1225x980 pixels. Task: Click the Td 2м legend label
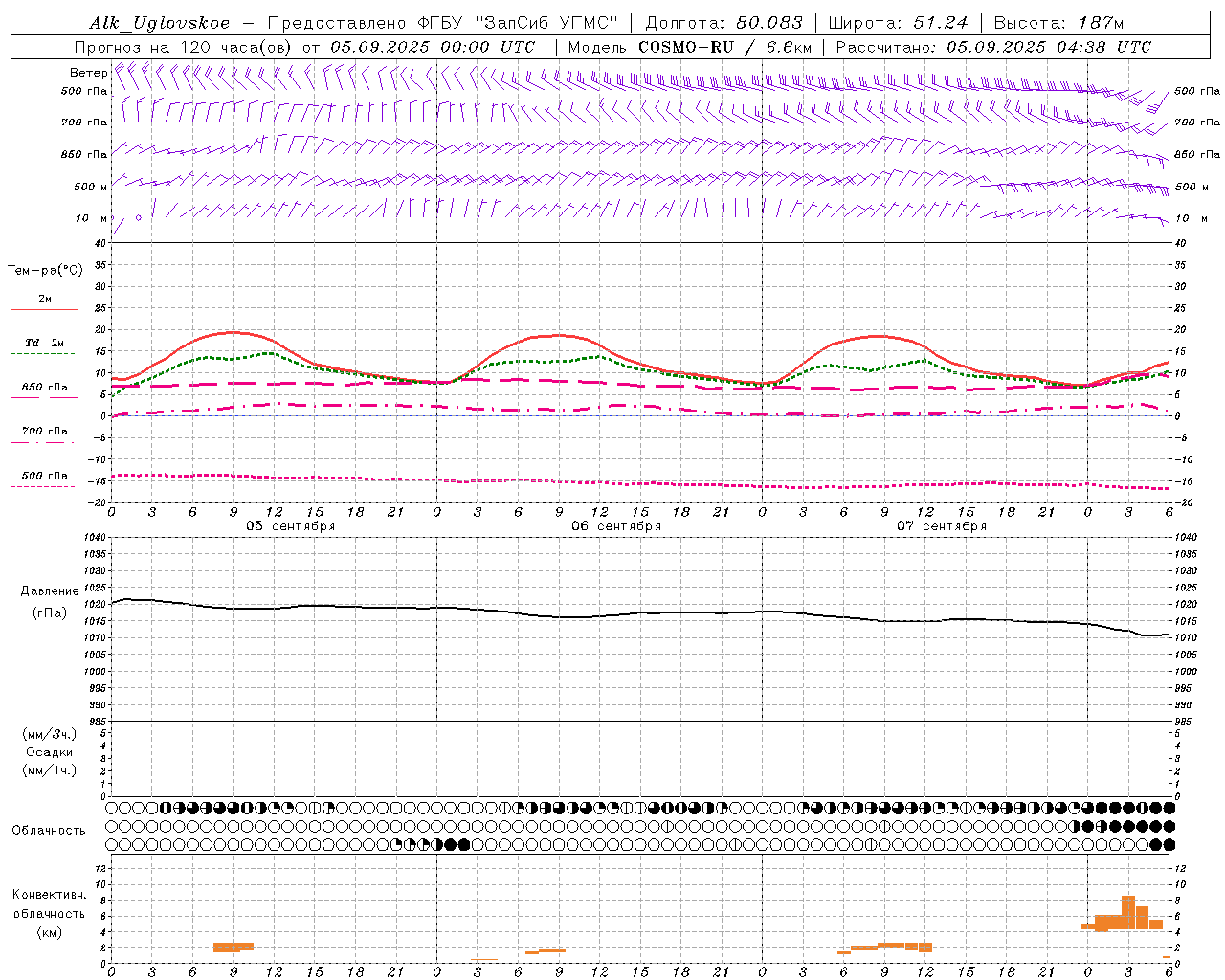(x=45, y=343)
